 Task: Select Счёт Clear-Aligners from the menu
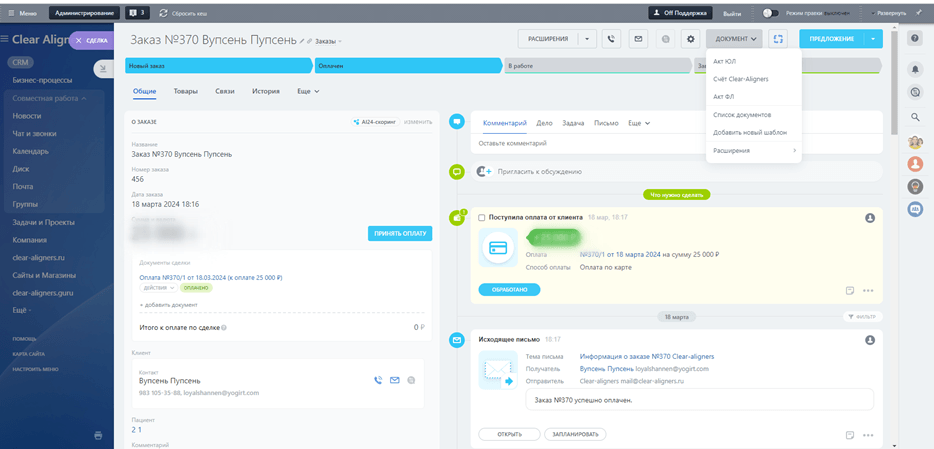coord(740,79)
